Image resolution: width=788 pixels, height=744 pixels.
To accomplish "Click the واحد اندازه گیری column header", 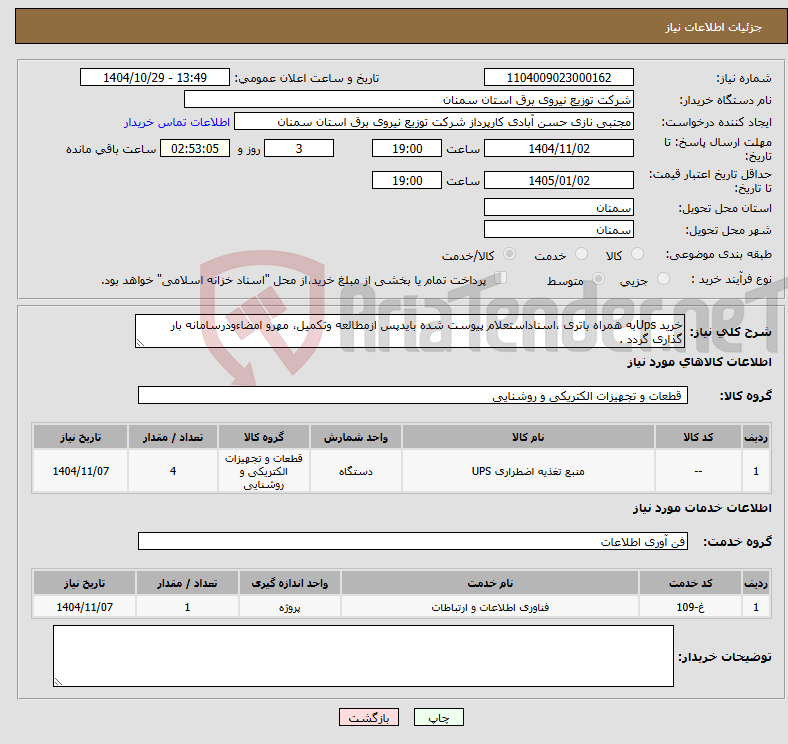I will (289, 583).
